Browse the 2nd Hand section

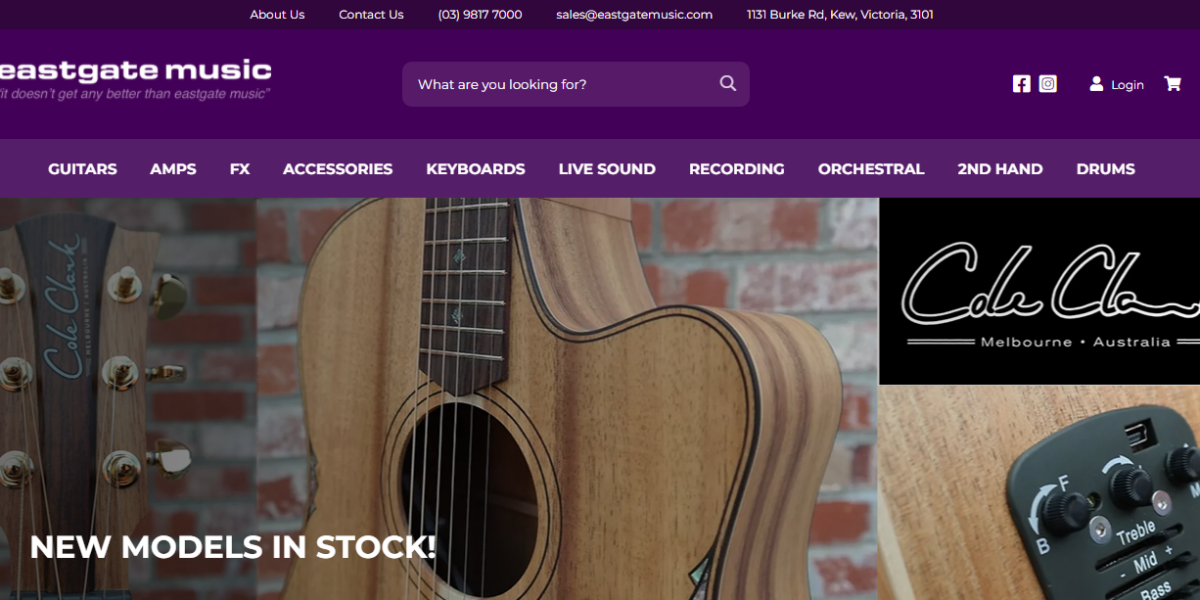point(1000,169)
